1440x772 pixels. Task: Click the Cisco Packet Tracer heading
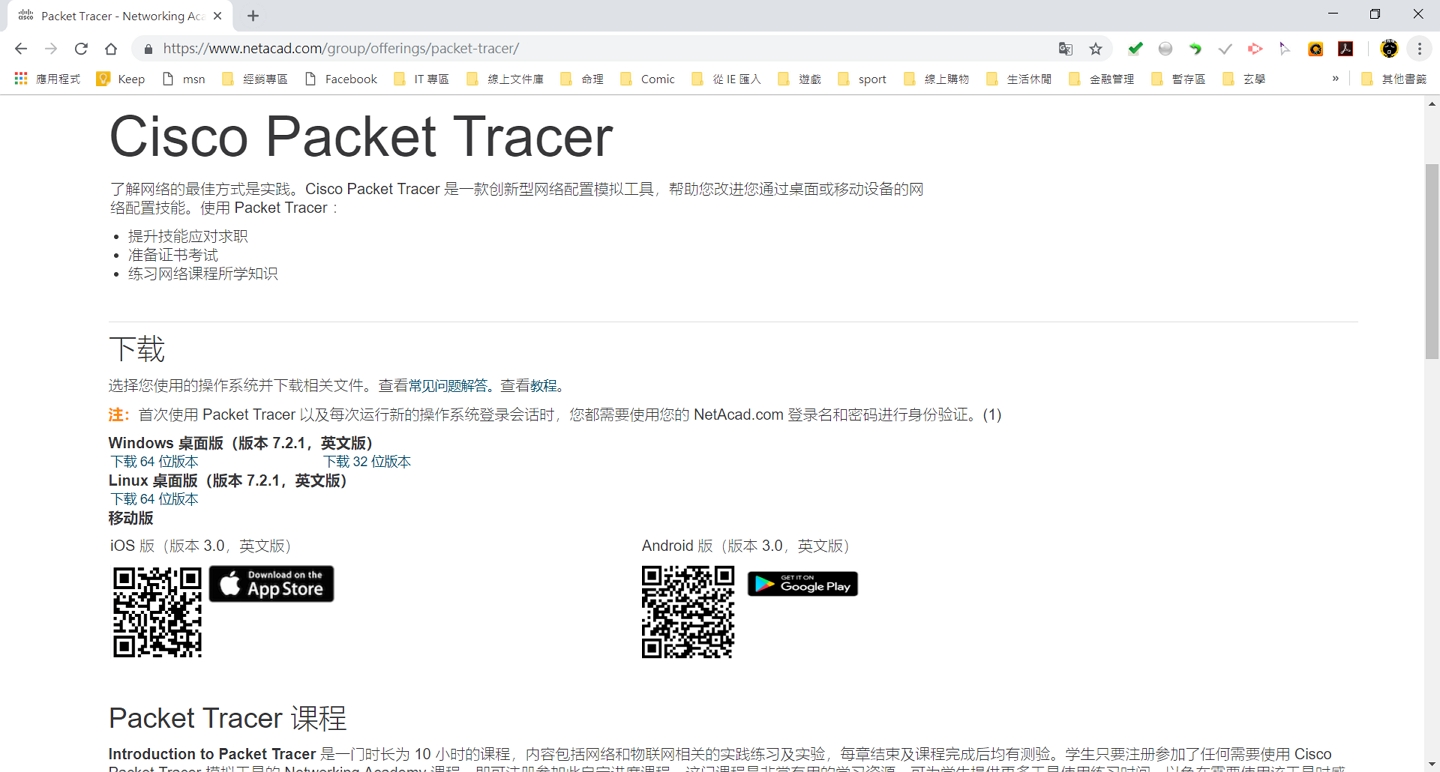(361, 136)
